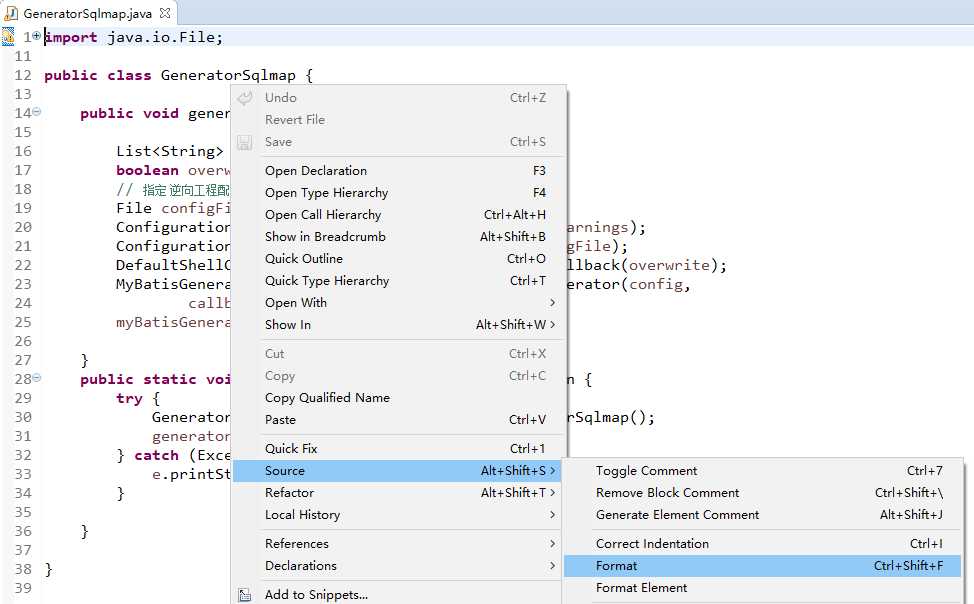Expand the Refactor submenu
The height and width of the screenshot is (604, 974).
(x=399, y=493)
